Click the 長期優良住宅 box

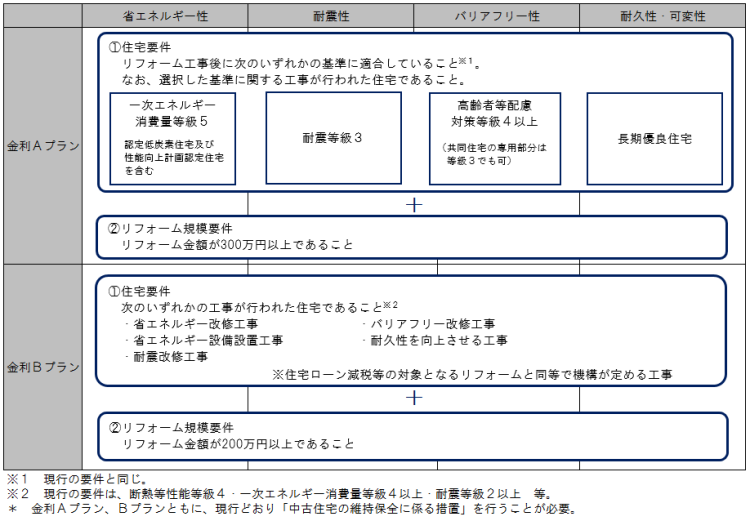click(654, 139)
